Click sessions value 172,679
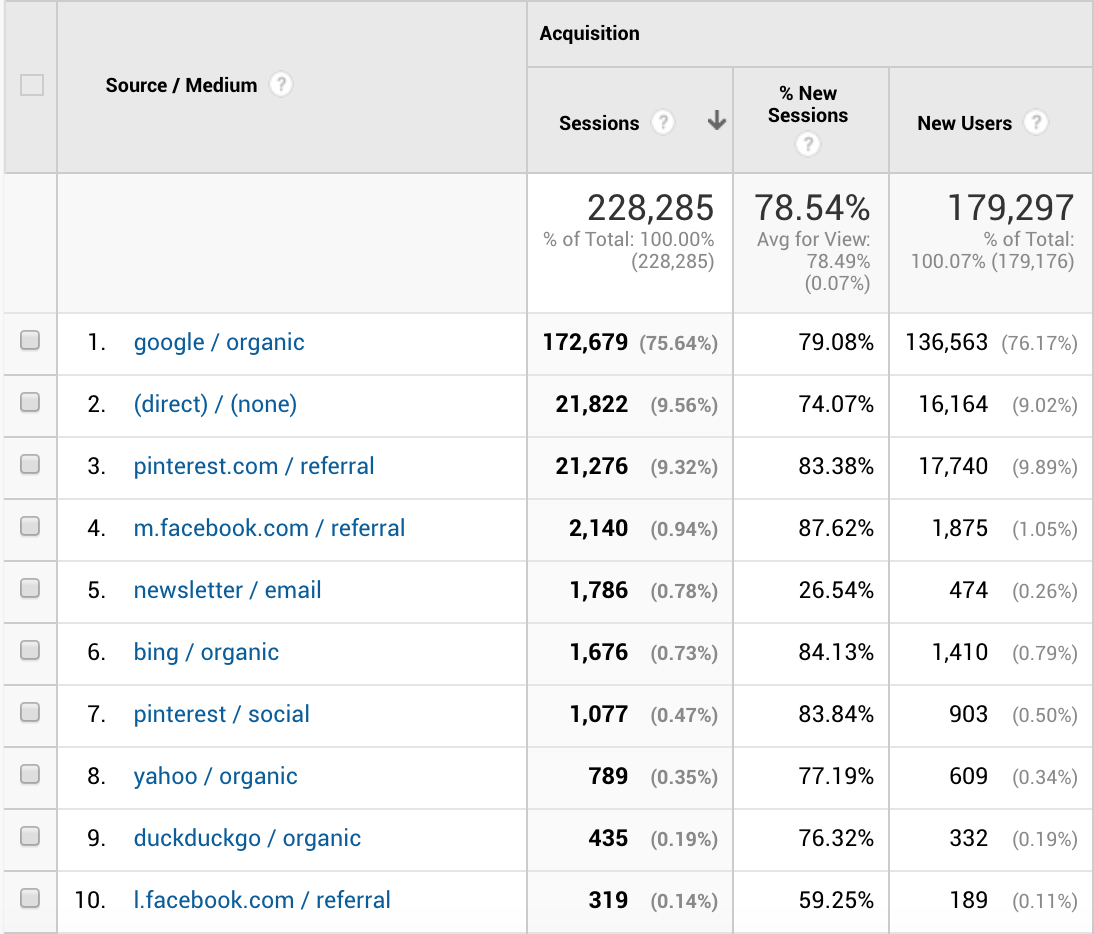This screenshot has width=1094, height=934. coord(585,342)
